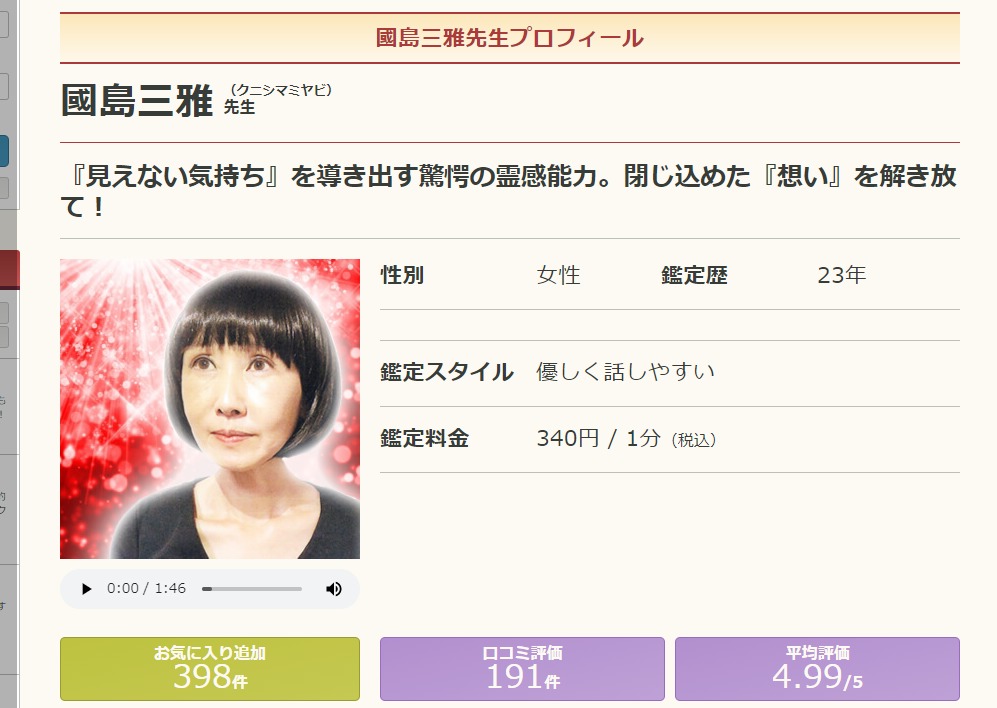Open the 平均評価 4.99/5 rating button
The height and width of the screenshot is (708, 997).
click(817, 669)
